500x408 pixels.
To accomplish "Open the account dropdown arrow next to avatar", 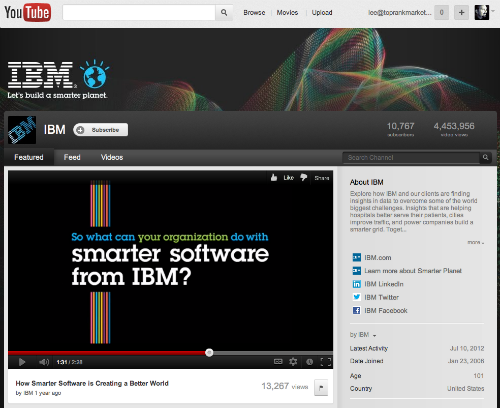I will [493, 11].
